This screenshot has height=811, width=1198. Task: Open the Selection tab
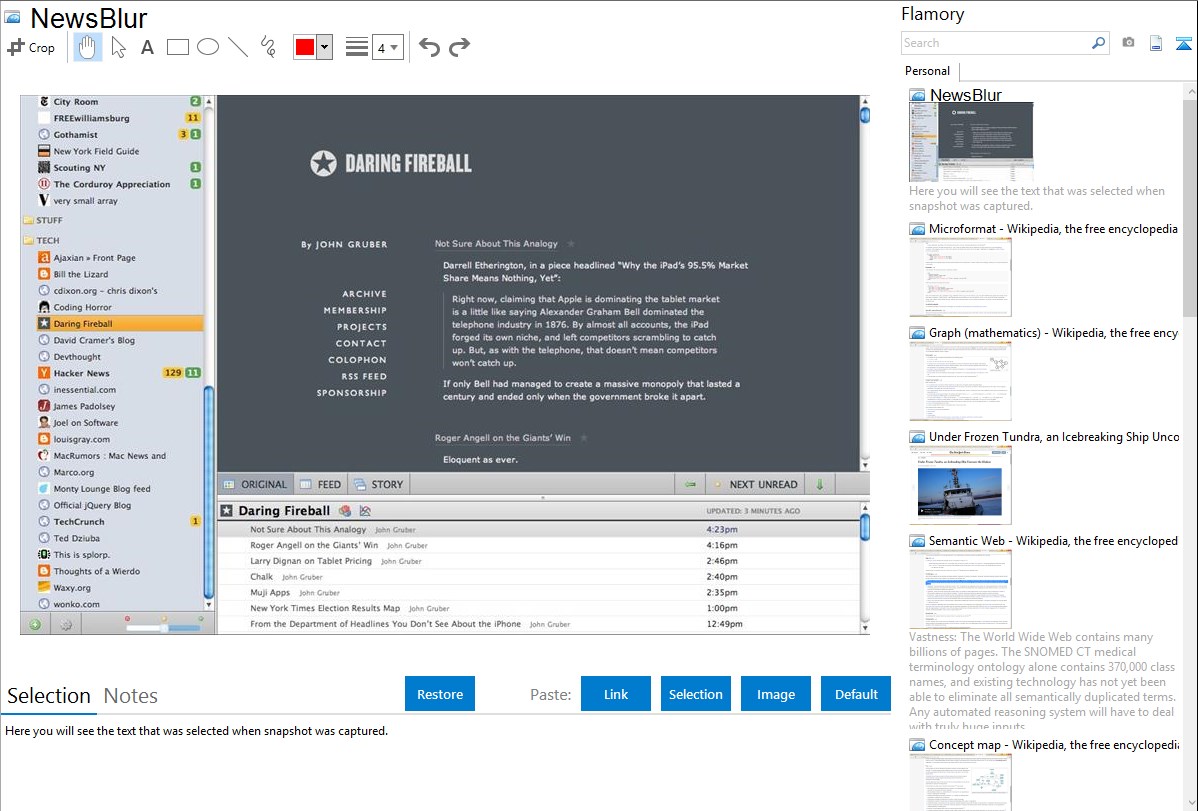[49, 696]
